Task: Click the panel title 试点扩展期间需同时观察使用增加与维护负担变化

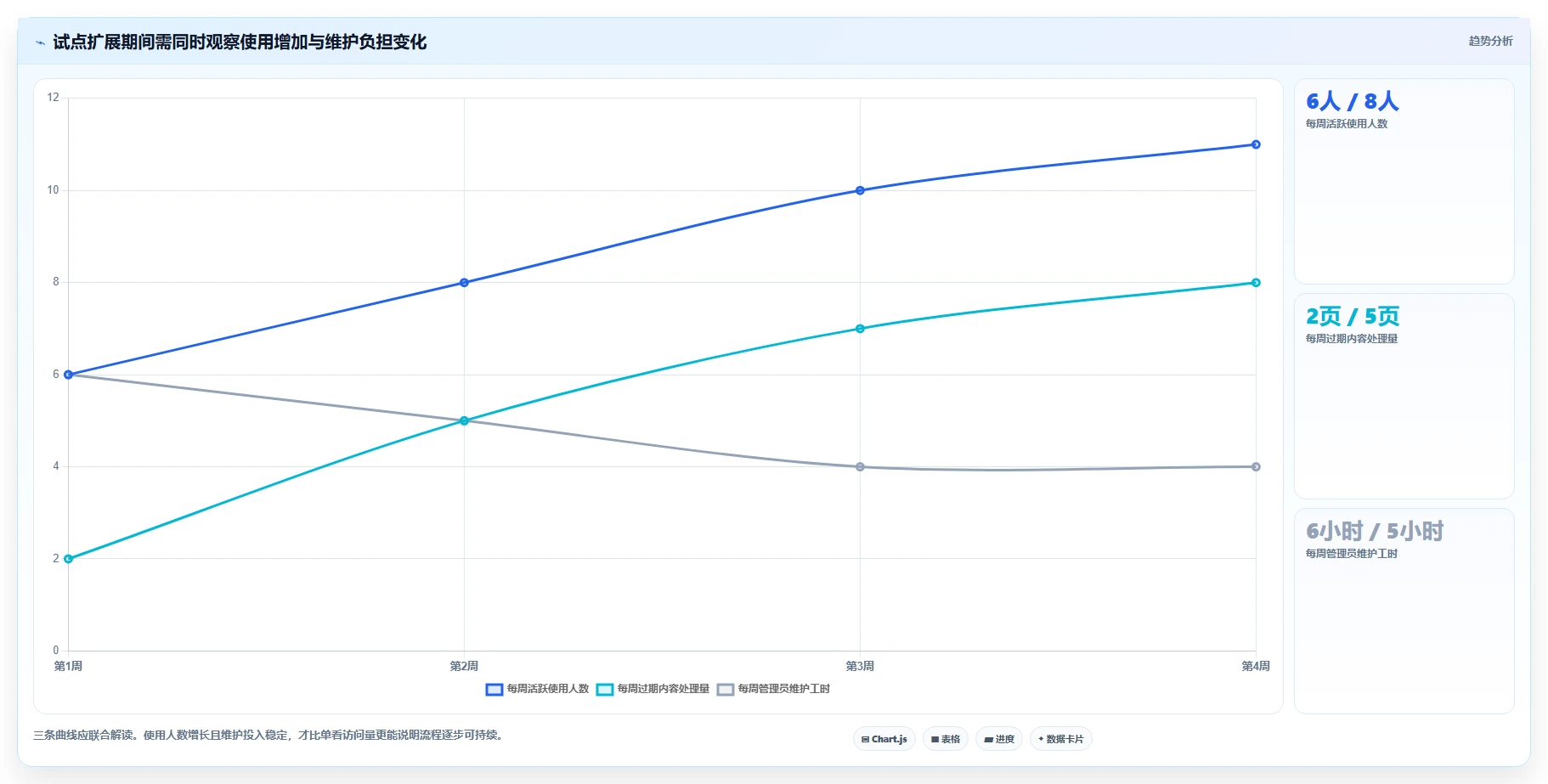Action: point(240,42)
